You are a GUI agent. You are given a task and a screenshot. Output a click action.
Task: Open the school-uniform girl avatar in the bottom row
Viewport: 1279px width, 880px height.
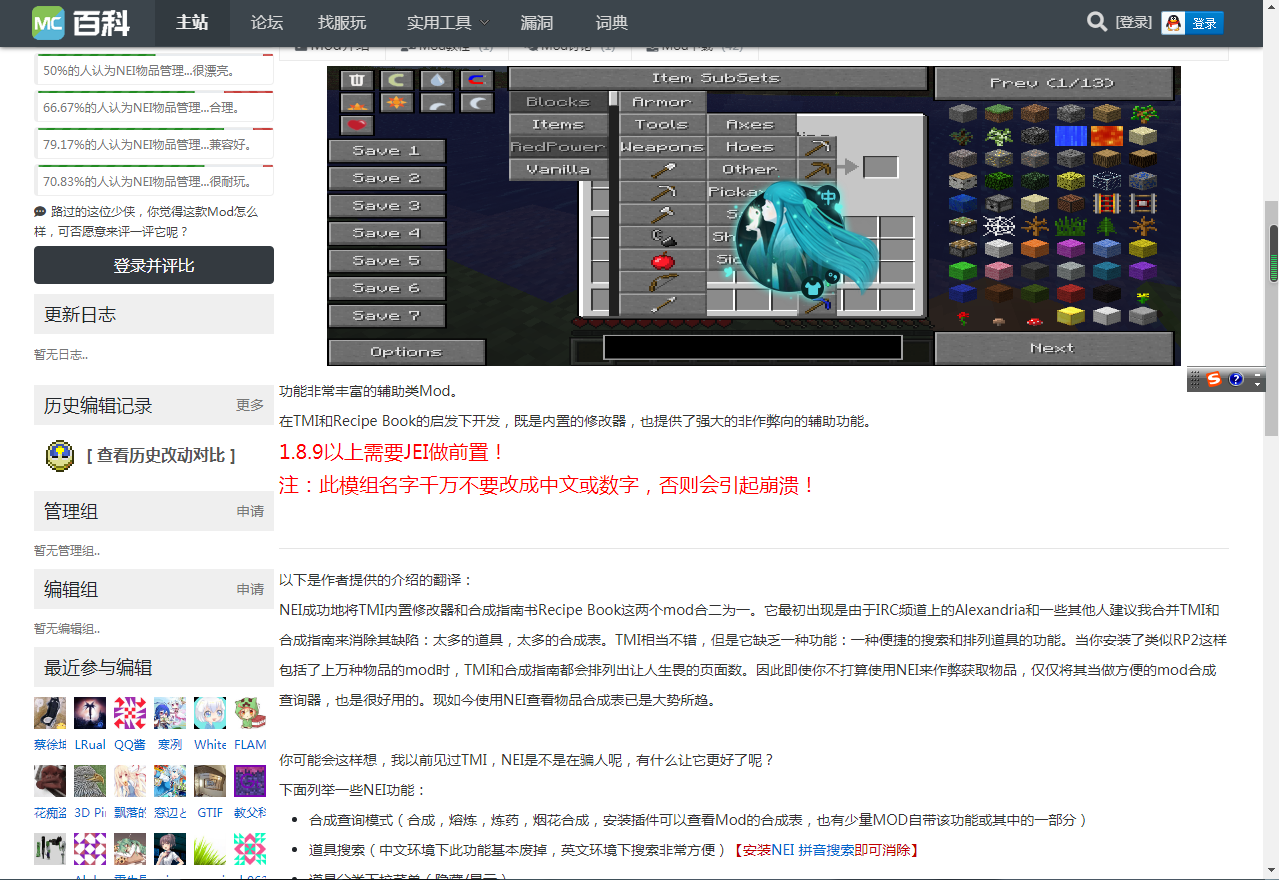point(170,849)
